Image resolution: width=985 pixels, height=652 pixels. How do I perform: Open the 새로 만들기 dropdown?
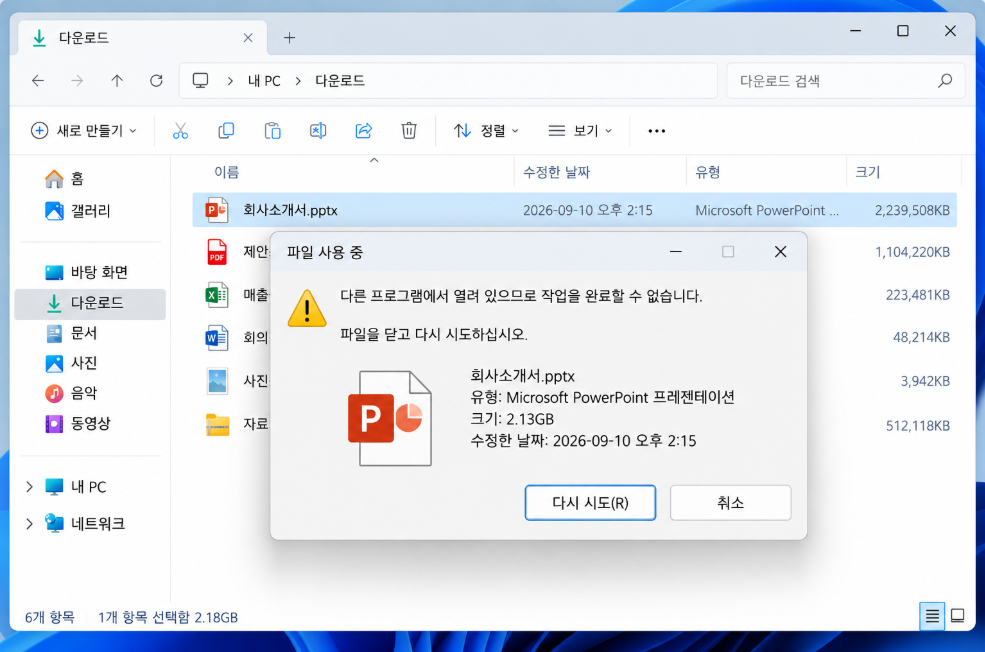pyautogui.click(x=84, y=131)
